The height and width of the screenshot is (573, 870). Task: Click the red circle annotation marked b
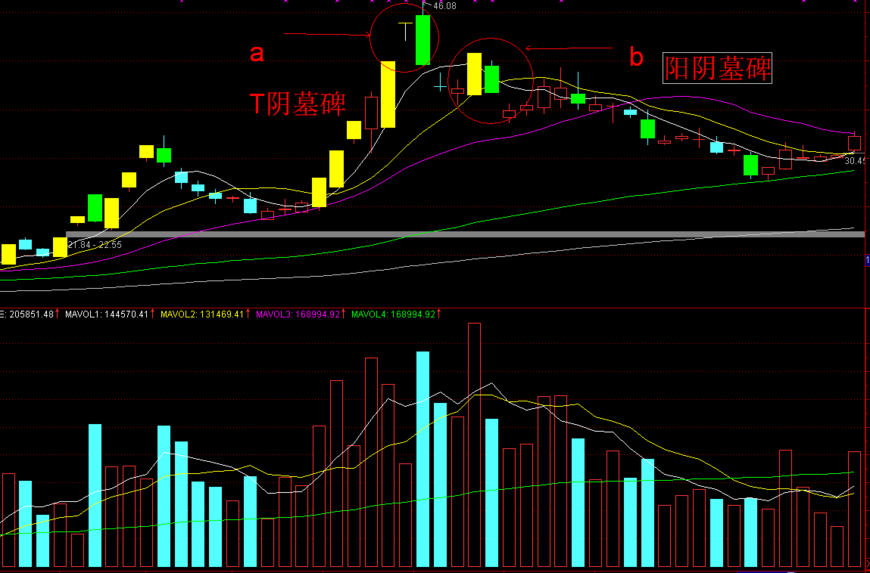(x=489, y=83)
